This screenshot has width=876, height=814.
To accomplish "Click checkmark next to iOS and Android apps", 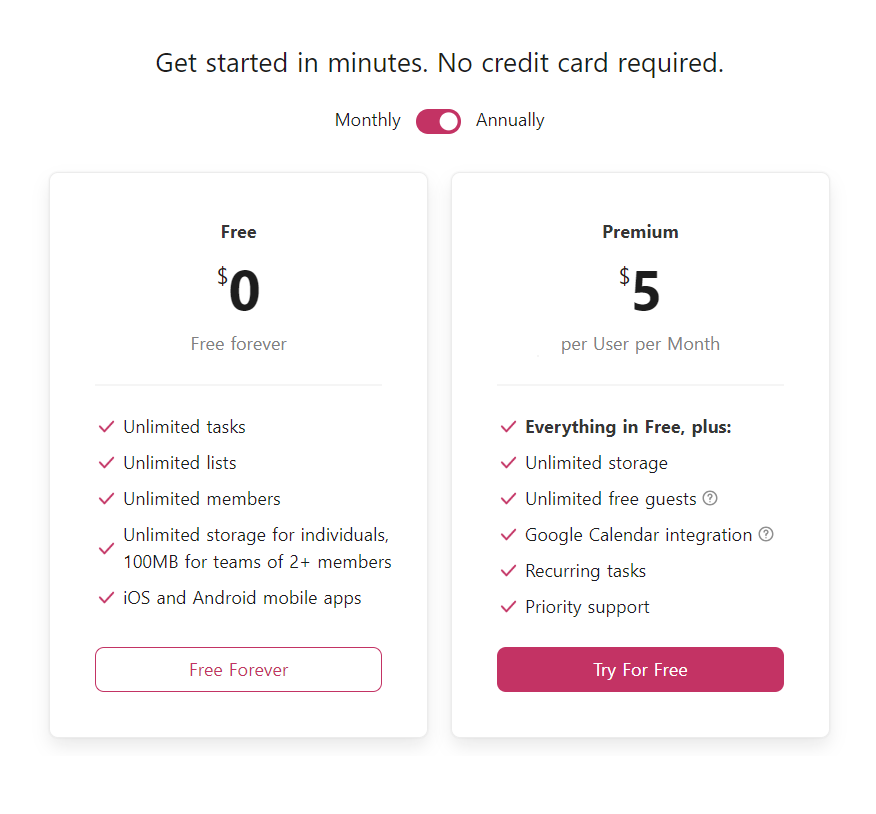I will [106, 598].
